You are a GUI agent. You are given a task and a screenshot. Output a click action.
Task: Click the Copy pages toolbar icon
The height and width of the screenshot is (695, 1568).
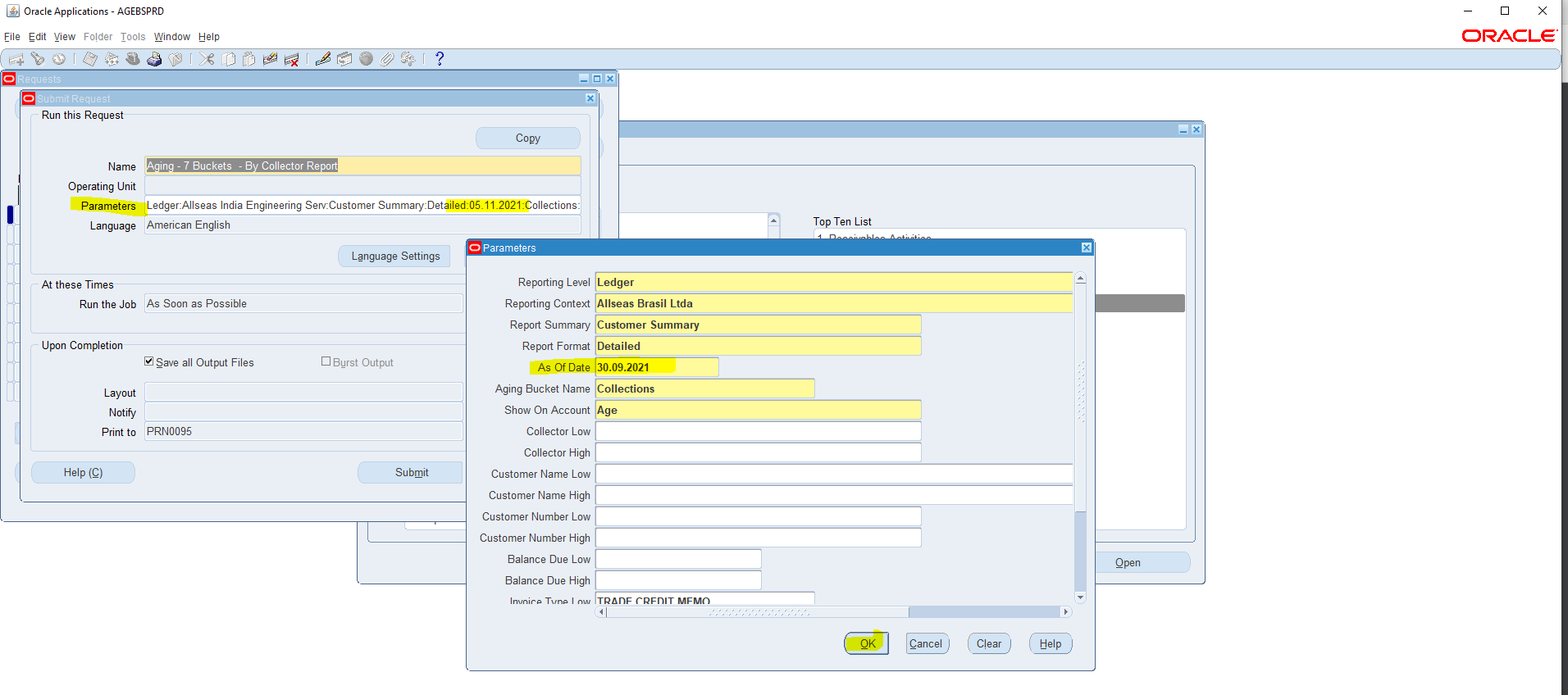(x=228, y=59)
